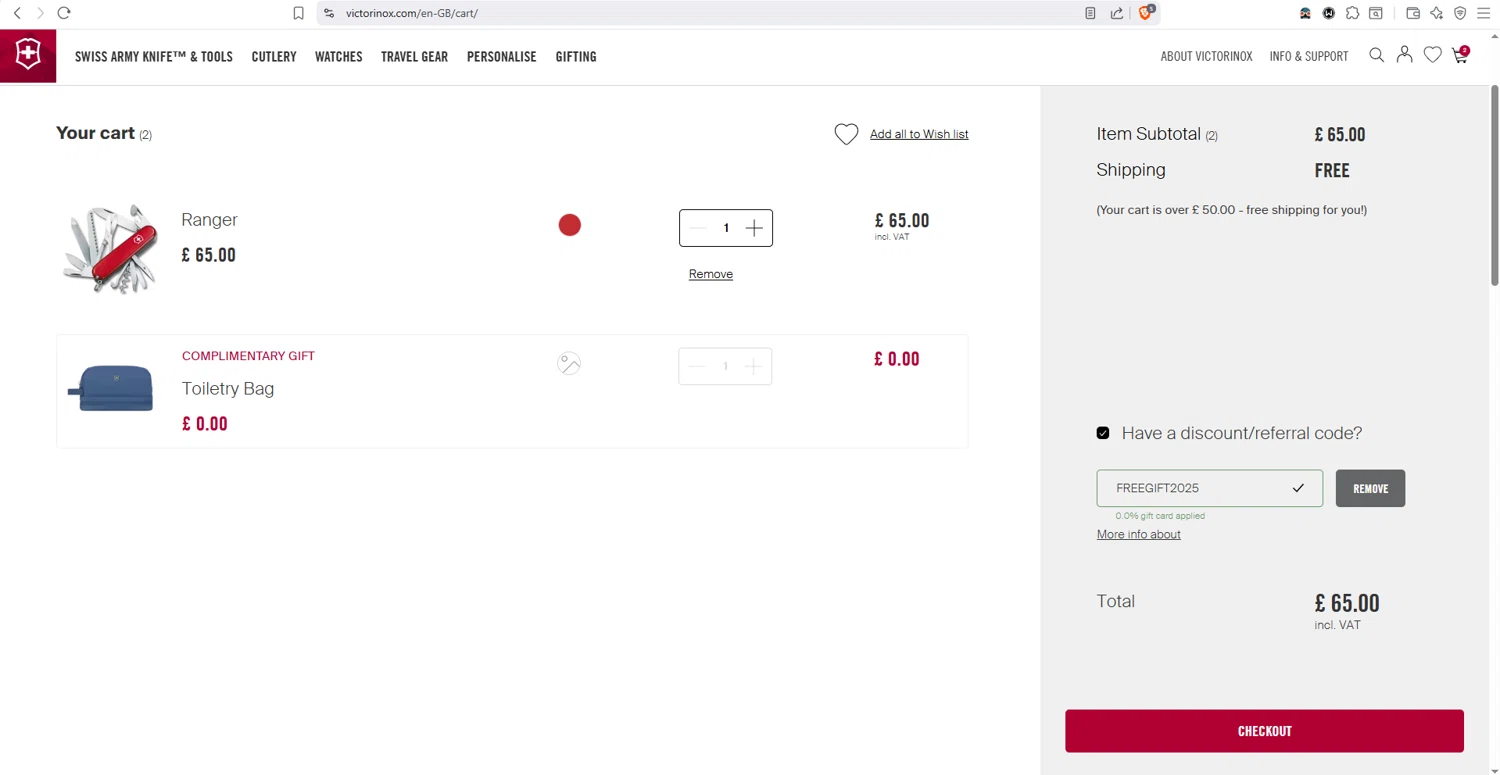
Task: Toggle the discount/referral code checkbox
Action: point(1103,433)
